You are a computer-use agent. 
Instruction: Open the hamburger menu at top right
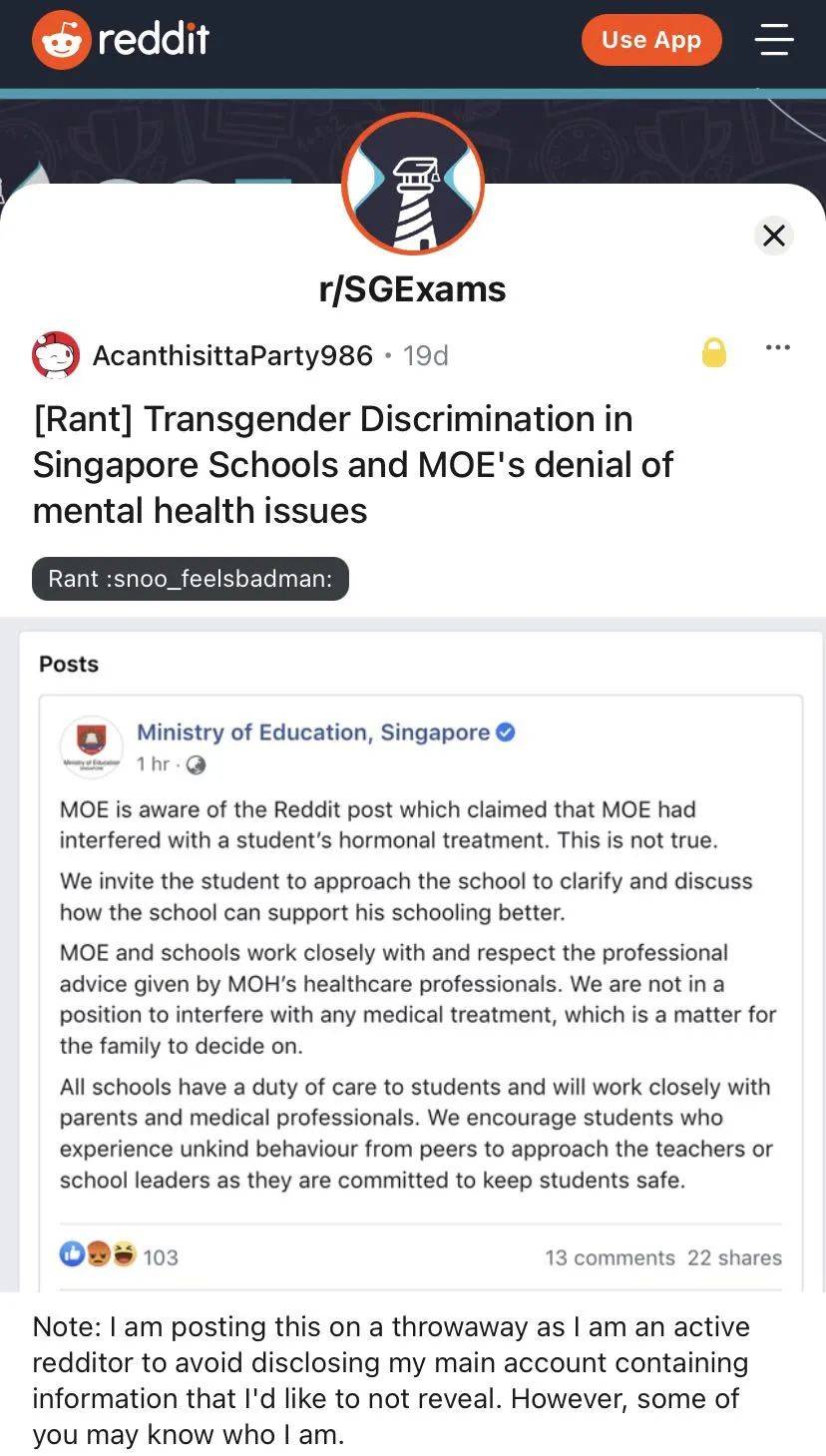(x=774, y=42)
